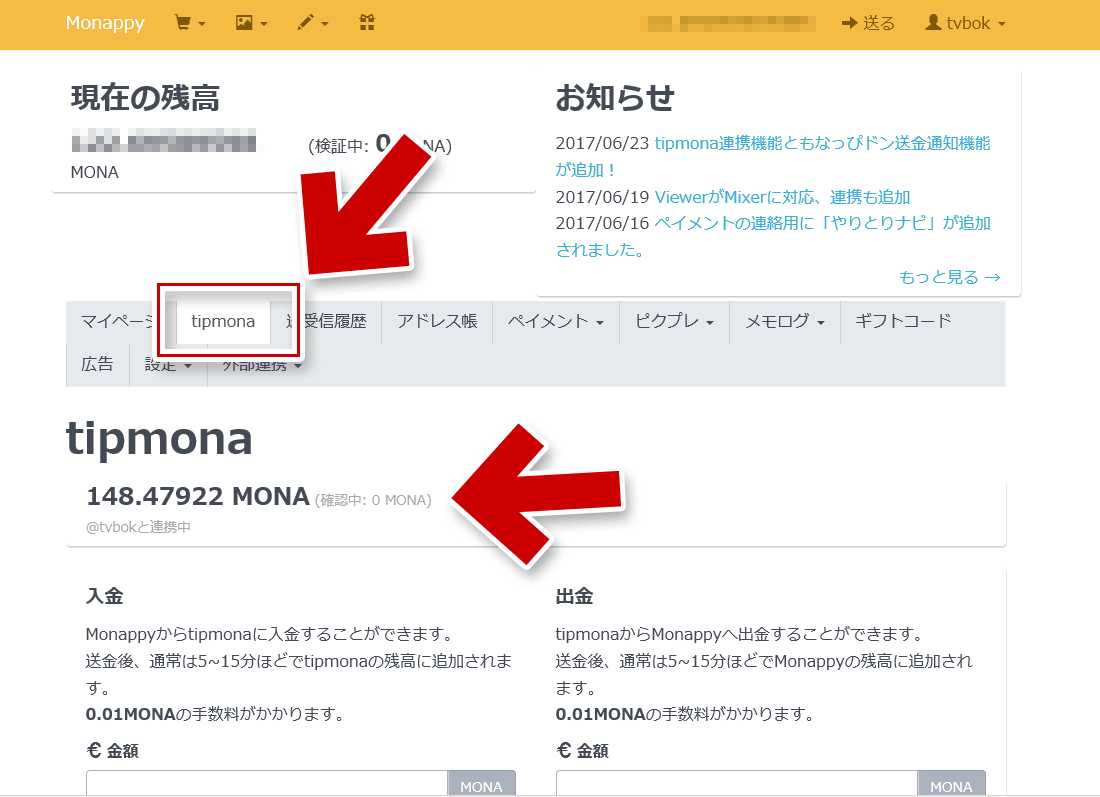Open the ViewerがMixerに対応 announcement
The image size is (1100, 797).
782,197
